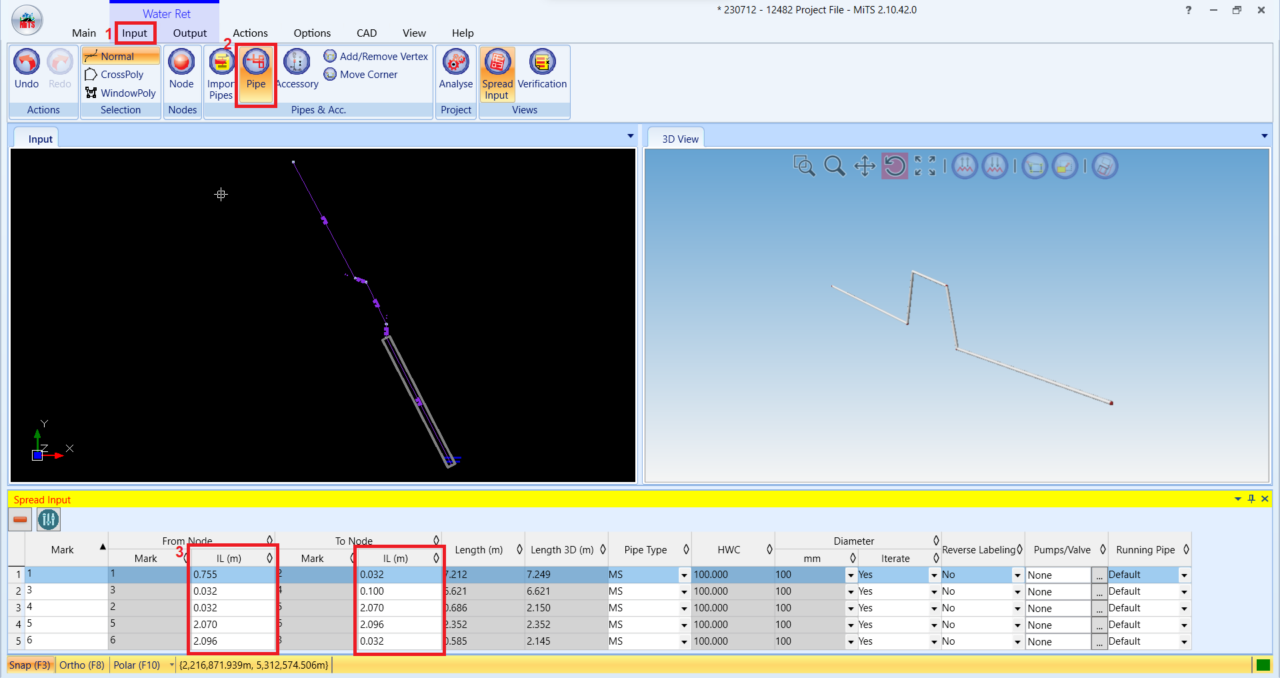Open the Pipe Type dropdown for row 1

[684, 574]
